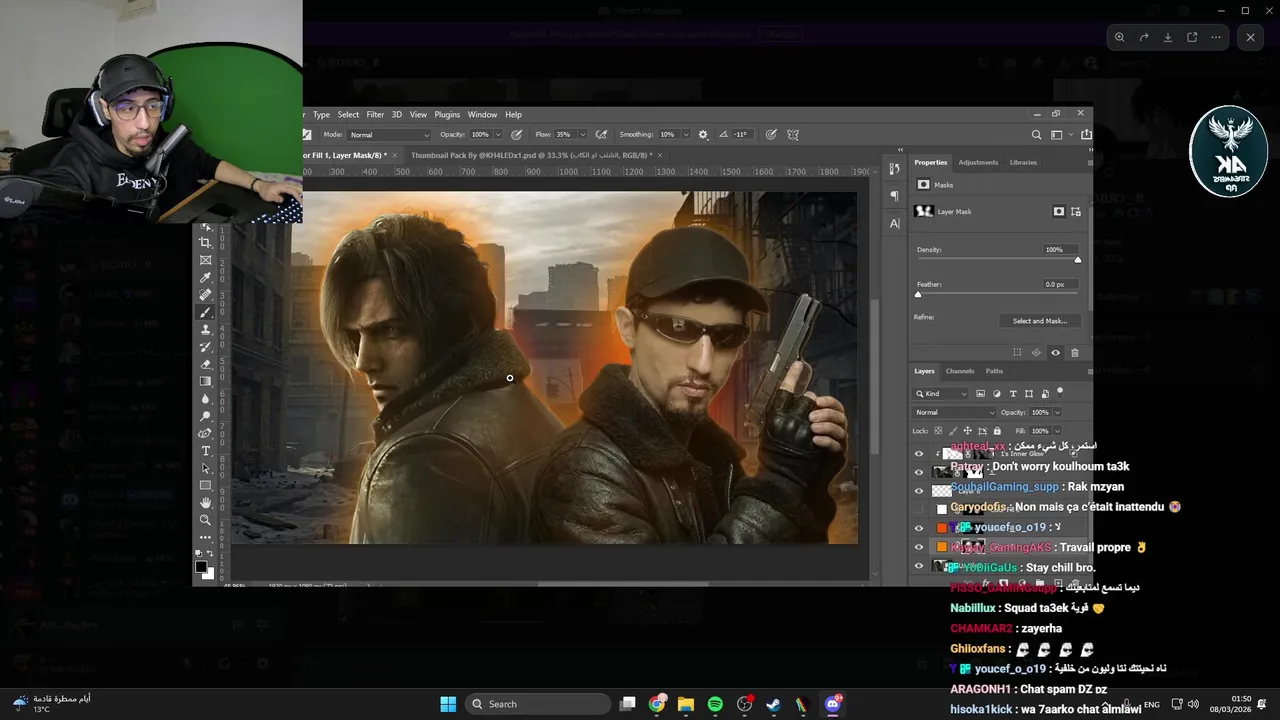Screen dimensions: 1280x720
Task: Open the layer blend mode dropdown
Action: tap(954, 412)
